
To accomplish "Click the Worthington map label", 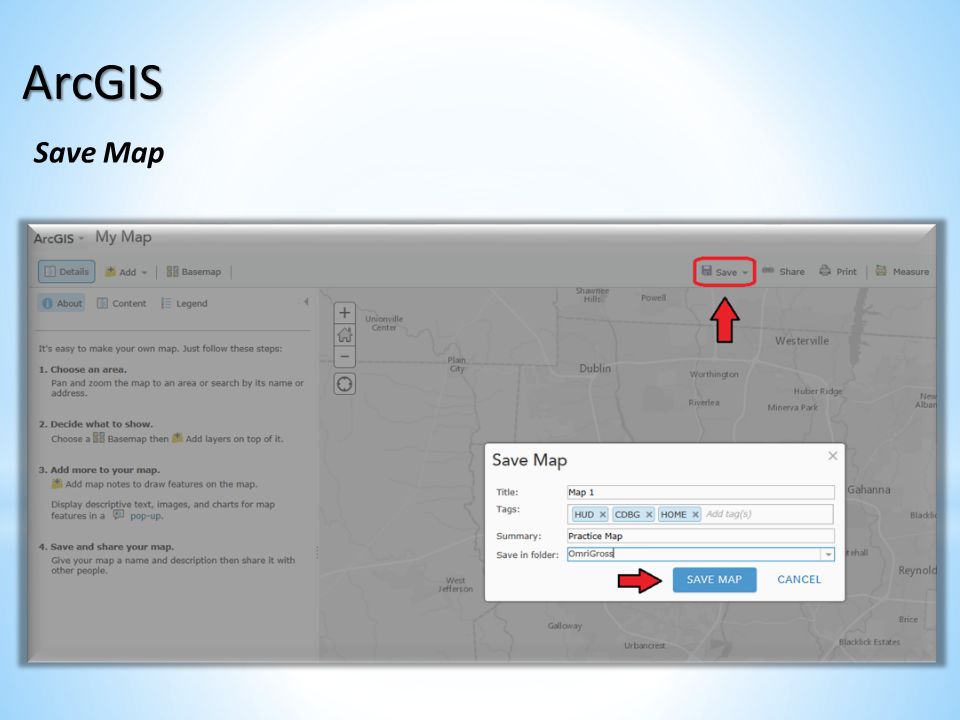I will pyautogui.click(x=714, y=374).
